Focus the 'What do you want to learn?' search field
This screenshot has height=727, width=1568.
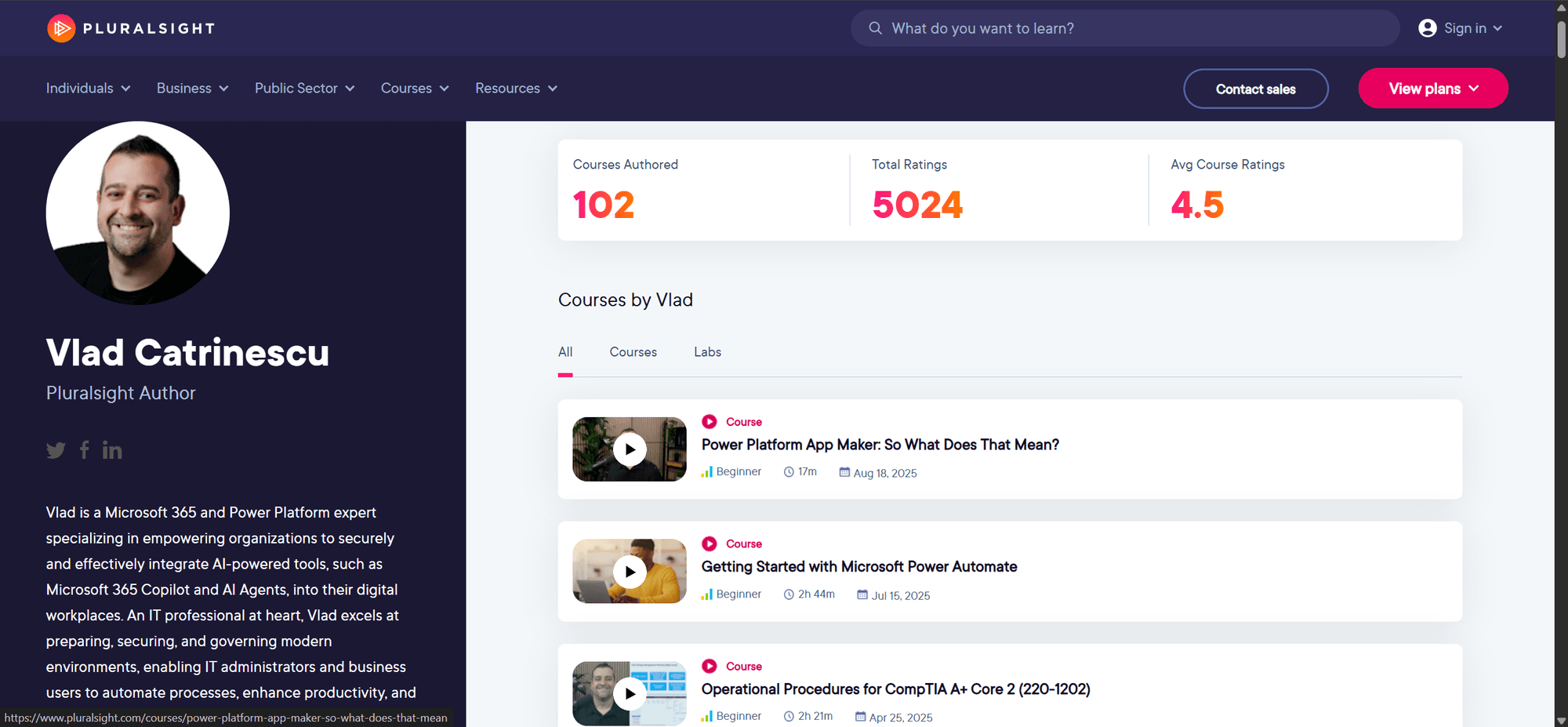1125,28
